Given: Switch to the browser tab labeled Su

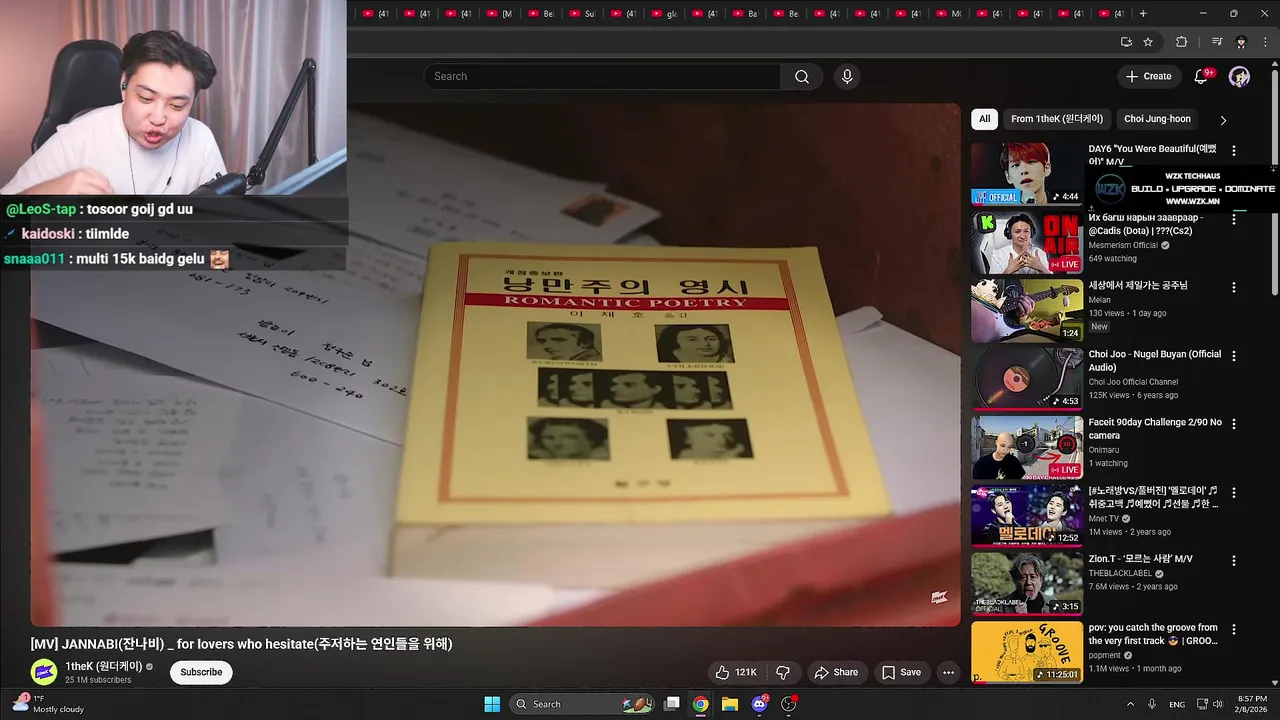Looking at the screenshot, I should coord(581,14).
